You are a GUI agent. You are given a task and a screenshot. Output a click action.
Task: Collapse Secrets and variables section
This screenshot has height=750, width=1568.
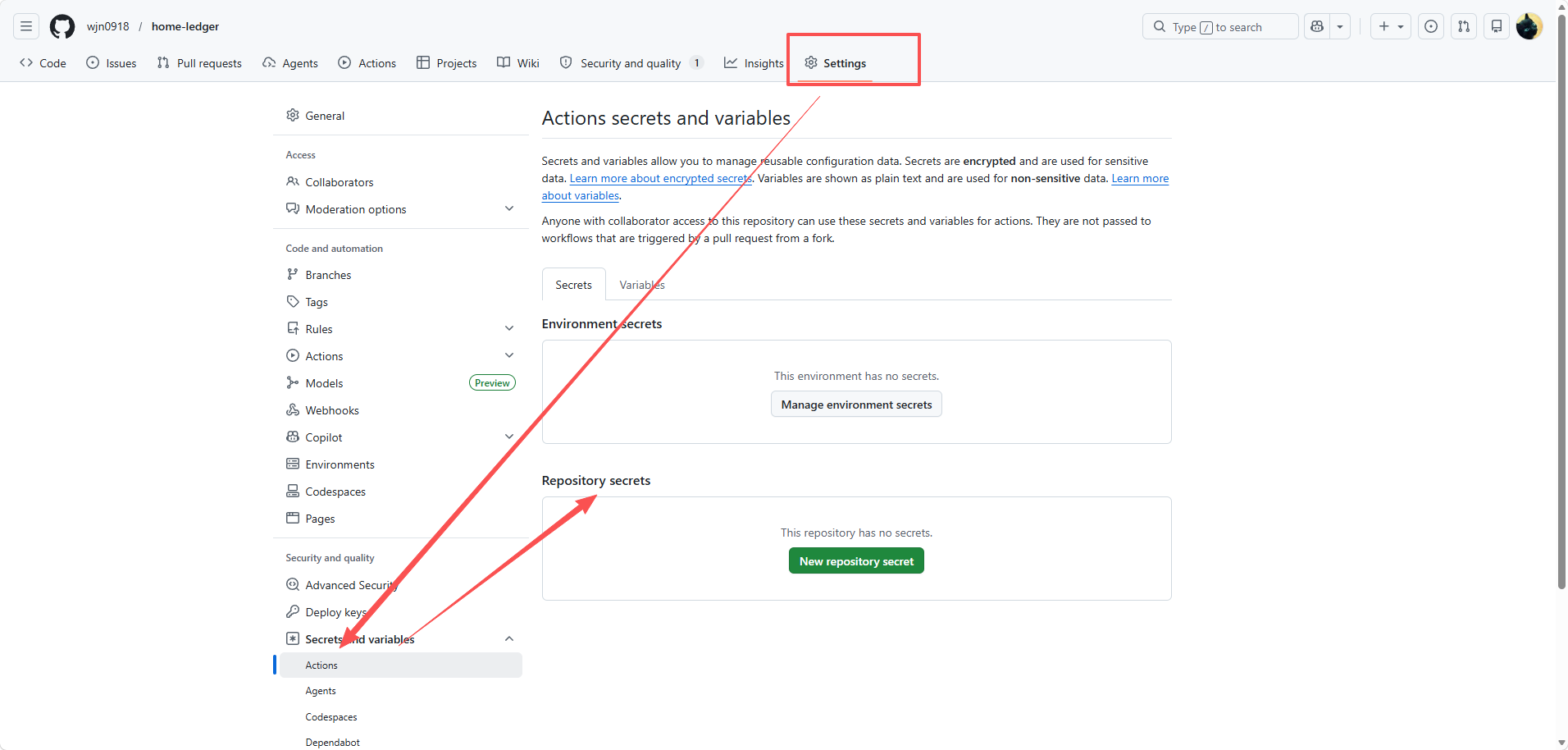coord(401,639)
